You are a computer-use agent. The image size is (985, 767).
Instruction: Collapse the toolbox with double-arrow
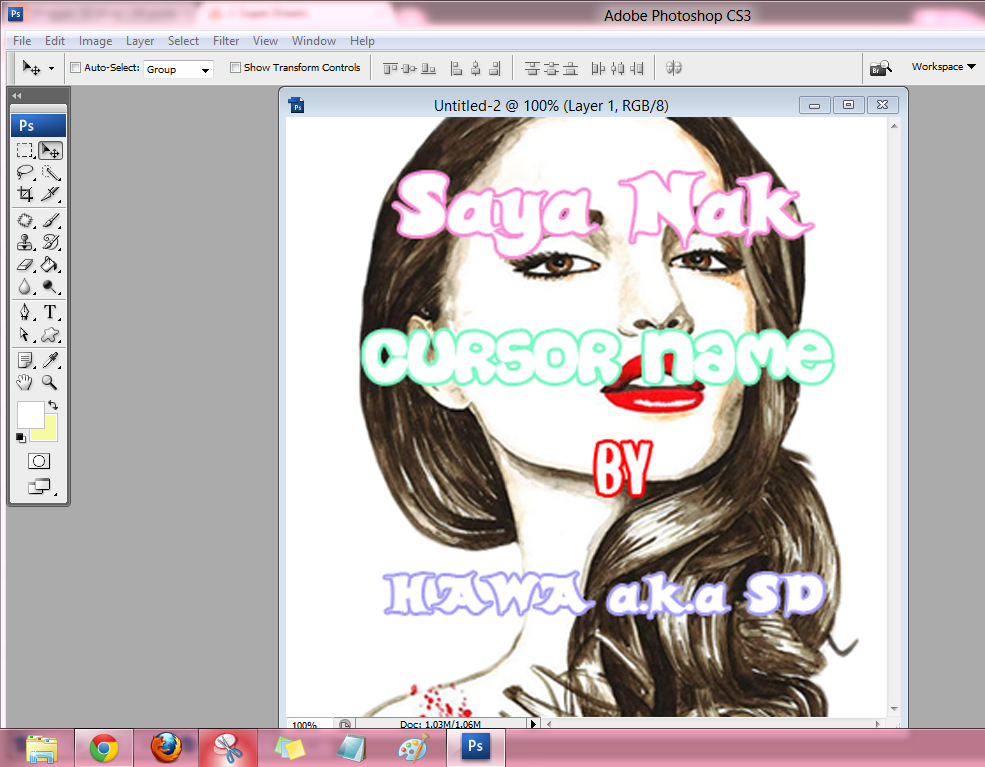17,95
